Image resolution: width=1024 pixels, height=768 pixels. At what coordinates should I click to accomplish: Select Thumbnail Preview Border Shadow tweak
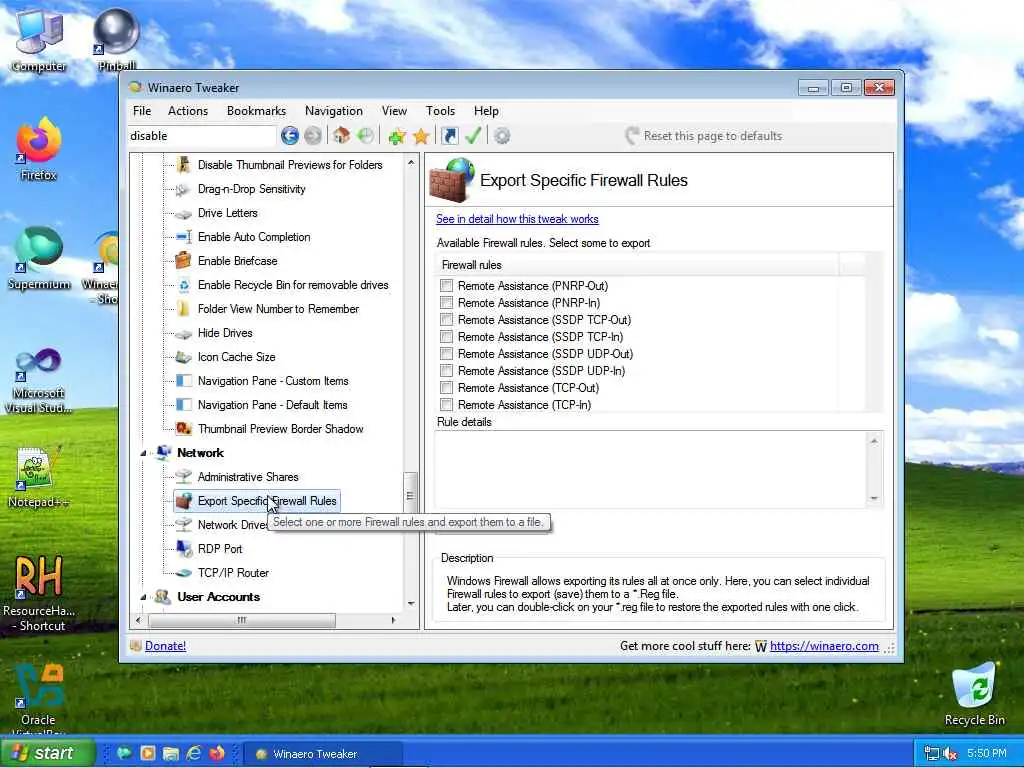280,429
